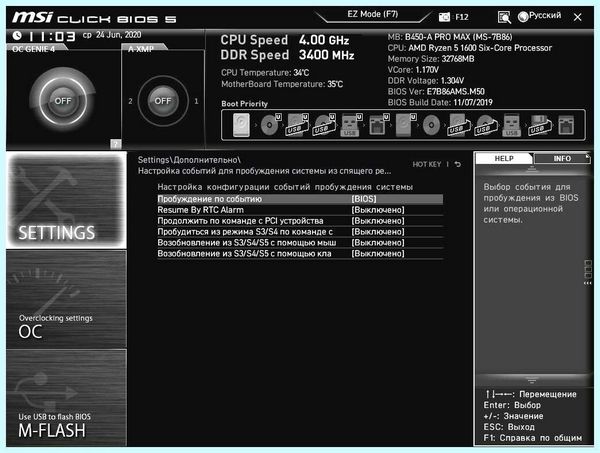The width and height of the screenshot is (600, 453).
Task: Click the DDR Voltage: 1.304V line
Action: [426, 81]
